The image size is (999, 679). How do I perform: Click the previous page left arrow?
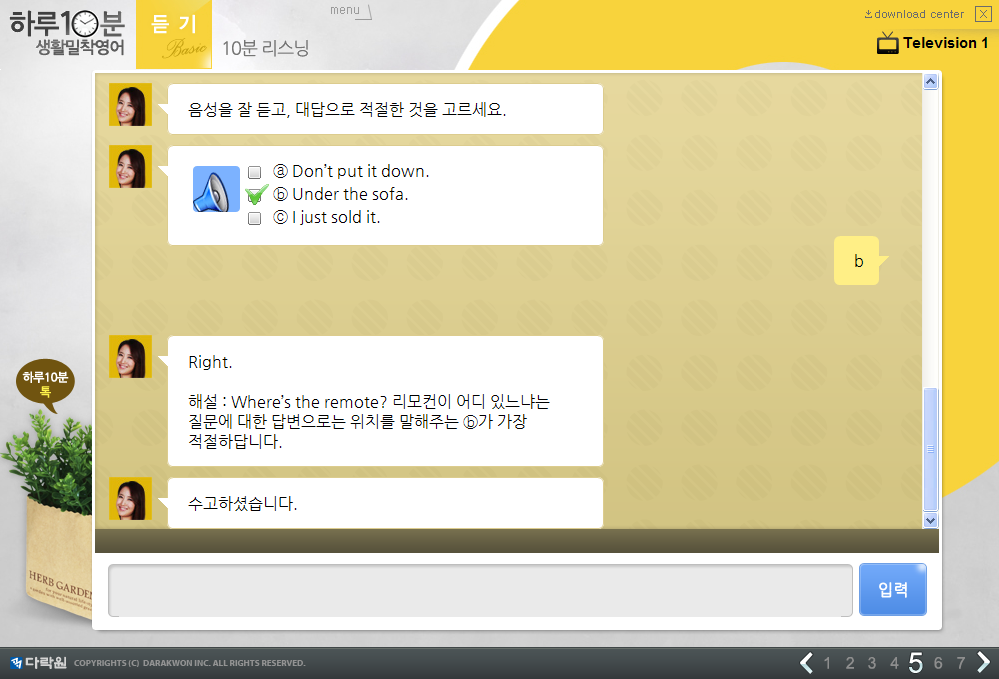coord(806,662)
